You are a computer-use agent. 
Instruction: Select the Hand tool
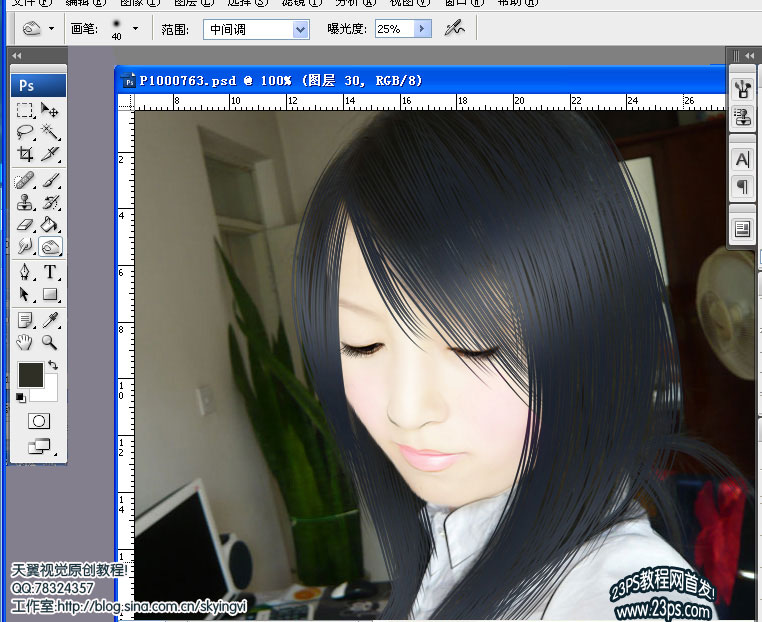coord(25,342)
